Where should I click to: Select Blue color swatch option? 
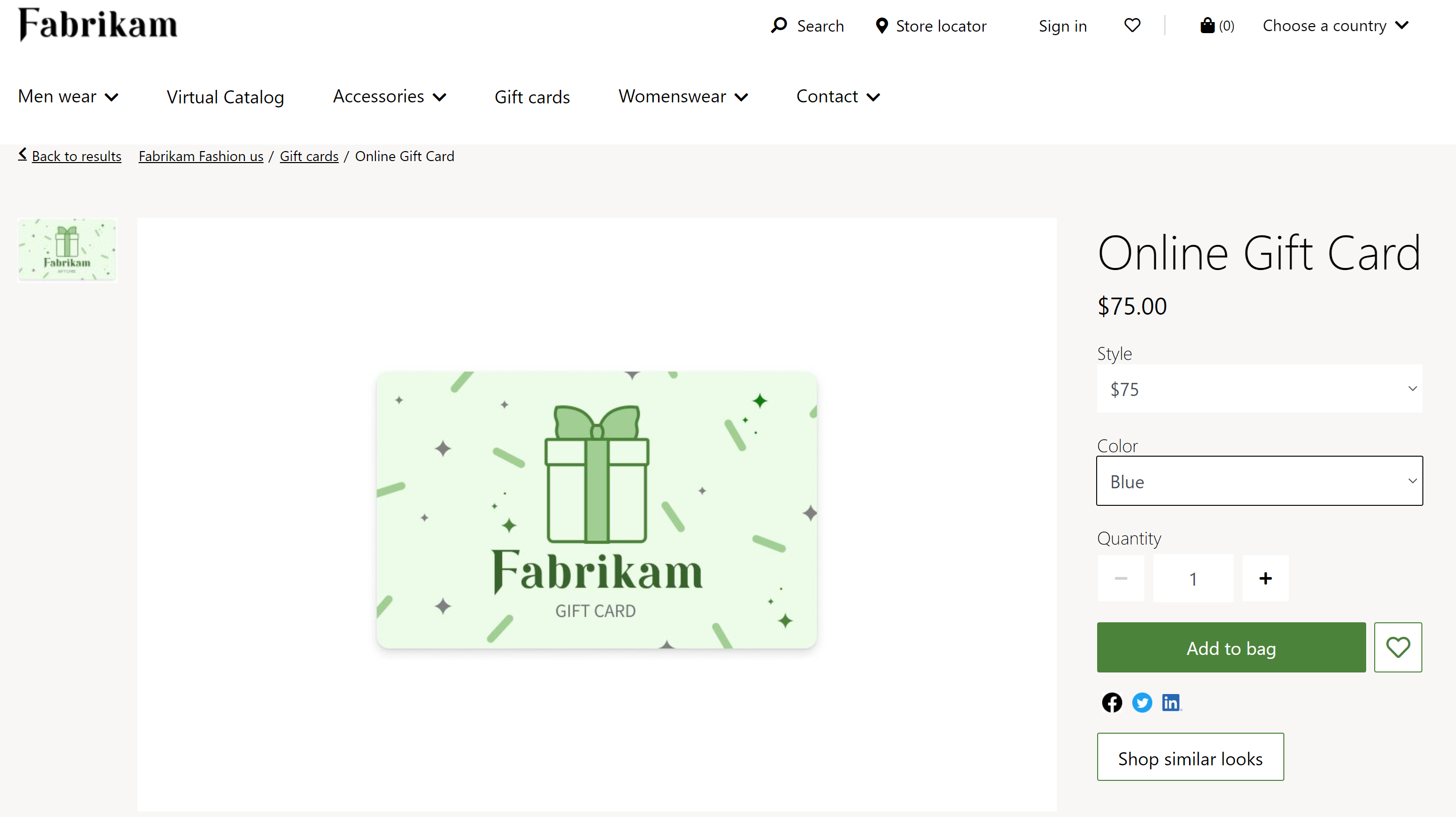pyautogui.click(x=1259, y=481)
